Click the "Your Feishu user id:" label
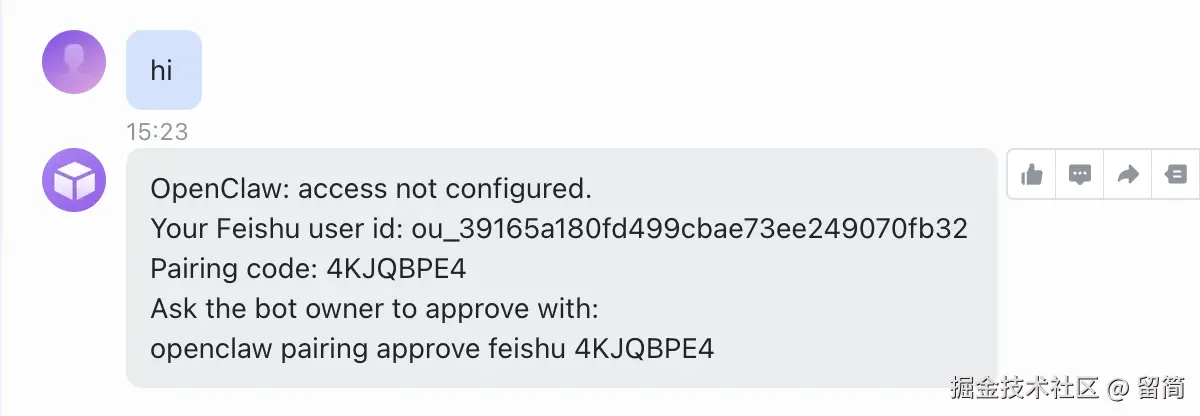Image resolution: width=1200 pixels, height=416 pixels. pos(277,229)
